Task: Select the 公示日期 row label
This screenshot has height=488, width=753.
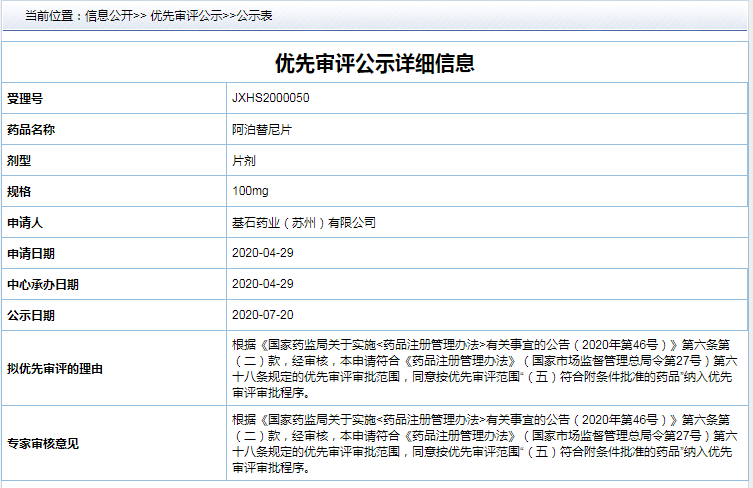Action: click(31, 316)
